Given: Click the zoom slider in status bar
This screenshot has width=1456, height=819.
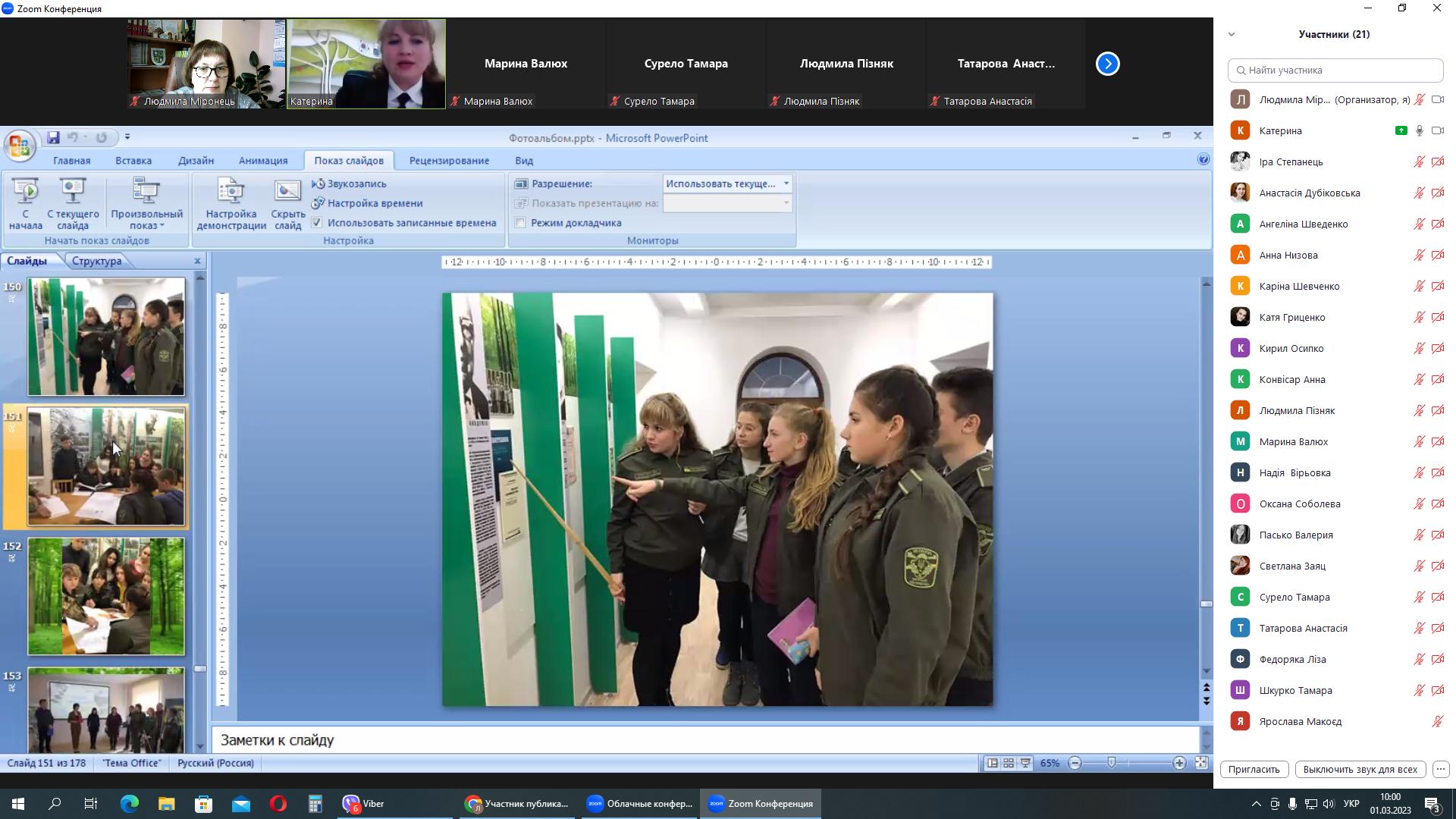Looking at the screenshot, I should (1112, 763).
